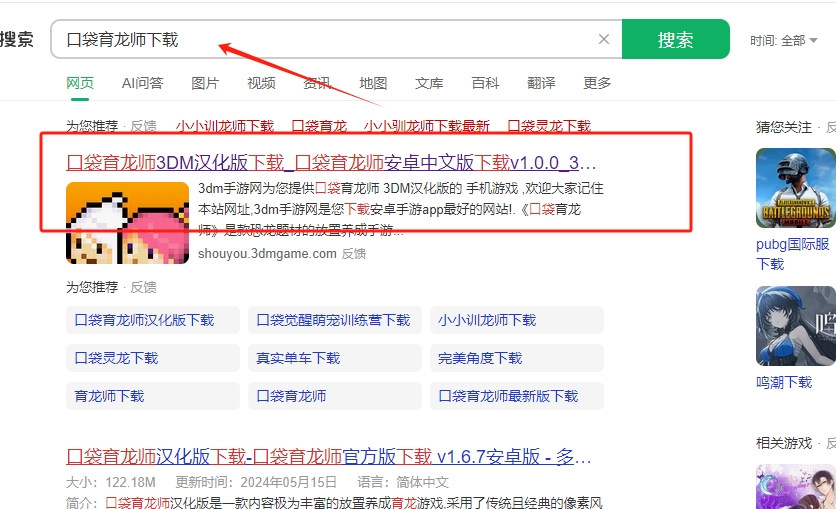Click the PUBG Battlegrounds game icon
This screenshot has height=509, width=836.
pyautogui.click(x=796, y=188)
